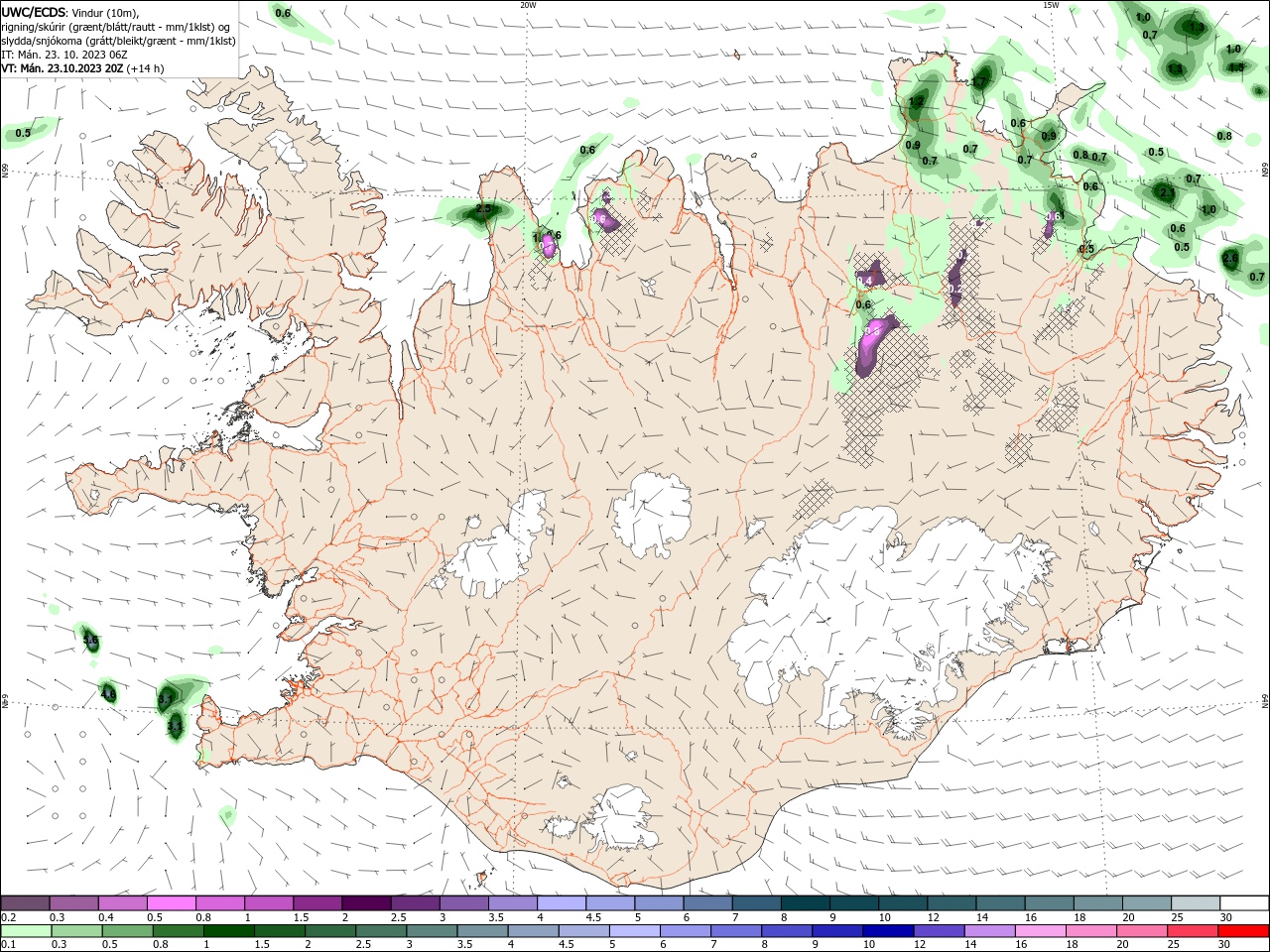Image resolution: width=1270 pixels, height=952 pixels.
Task: Click the Hofsjökull glacier in central Iceland
Action: [652, 514]
